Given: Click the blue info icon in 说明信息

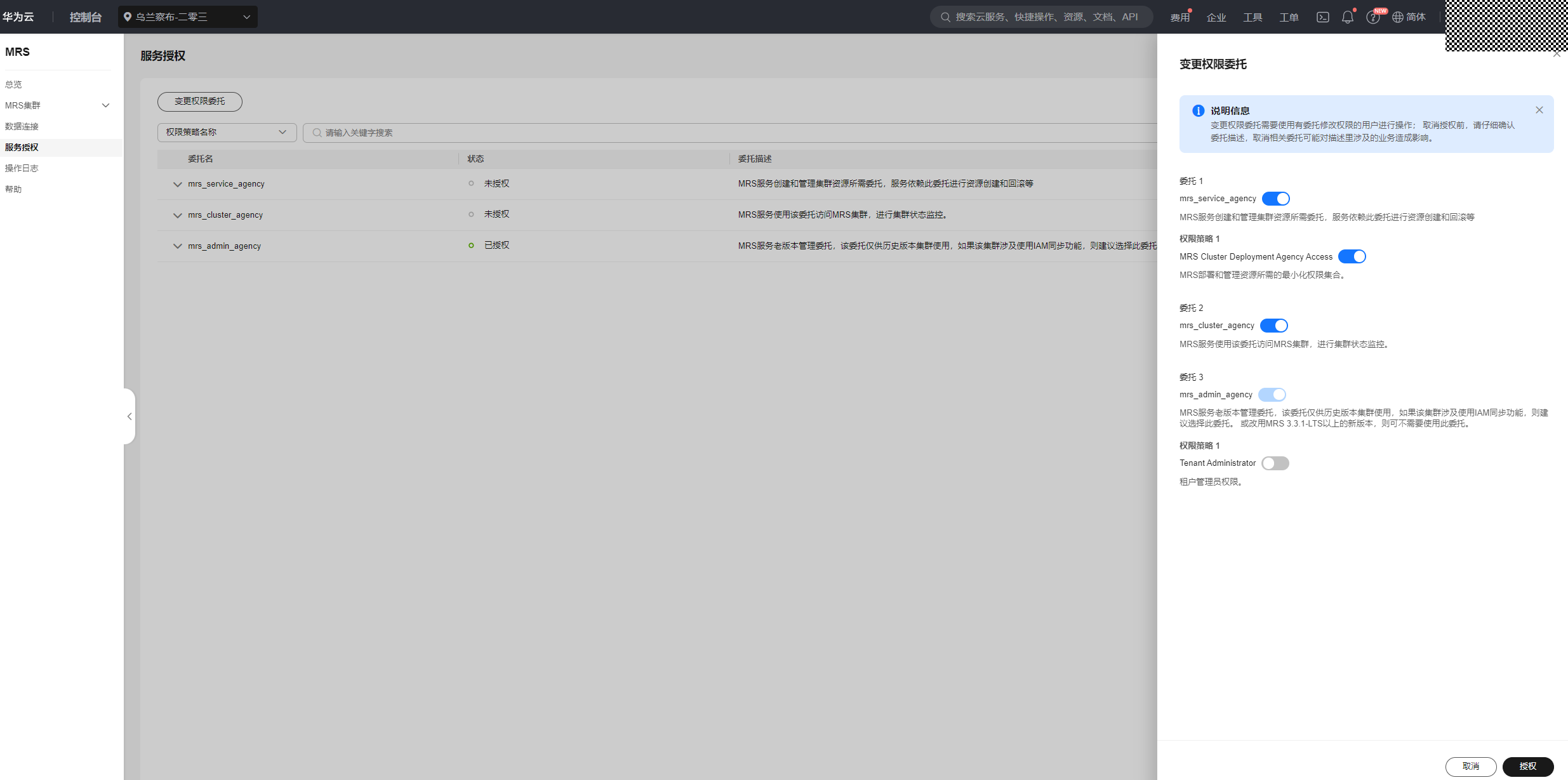Looking at the screenshot, I should coord(1198,110).
